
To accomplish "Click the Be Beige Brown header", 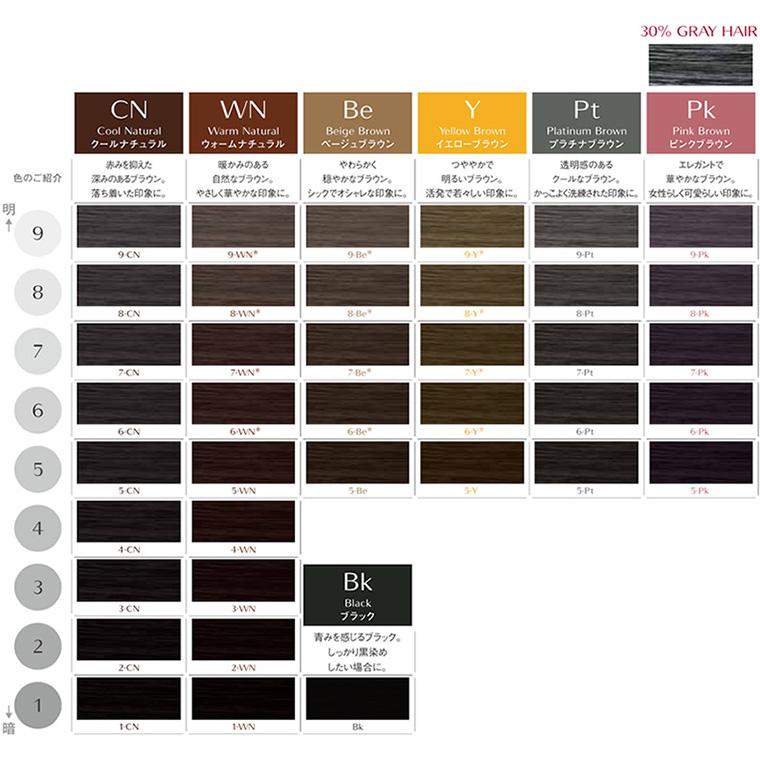I will (357, 121).
